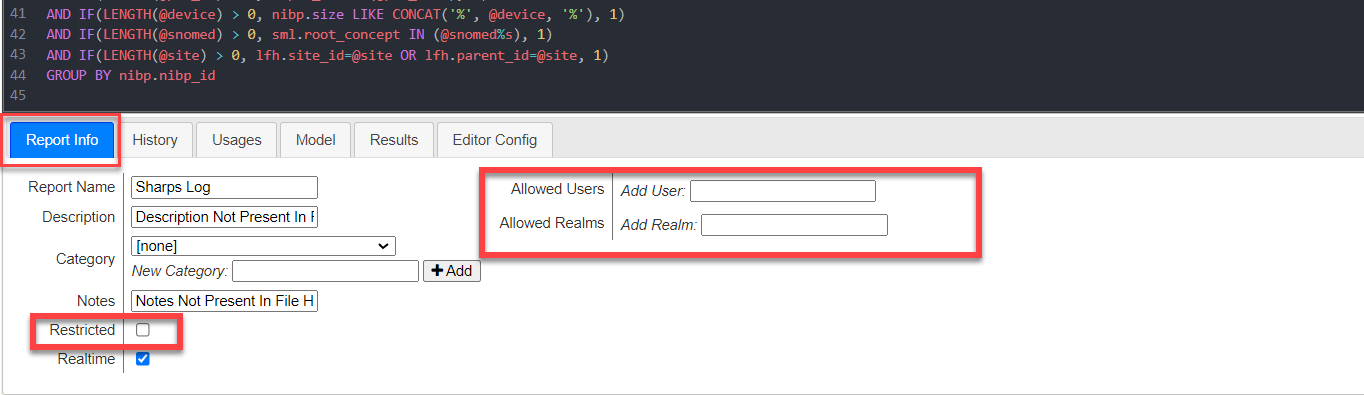This screenshot has width=1364, height=395.
Task: Click the plus Add category button
Action: tap(452, 271)
